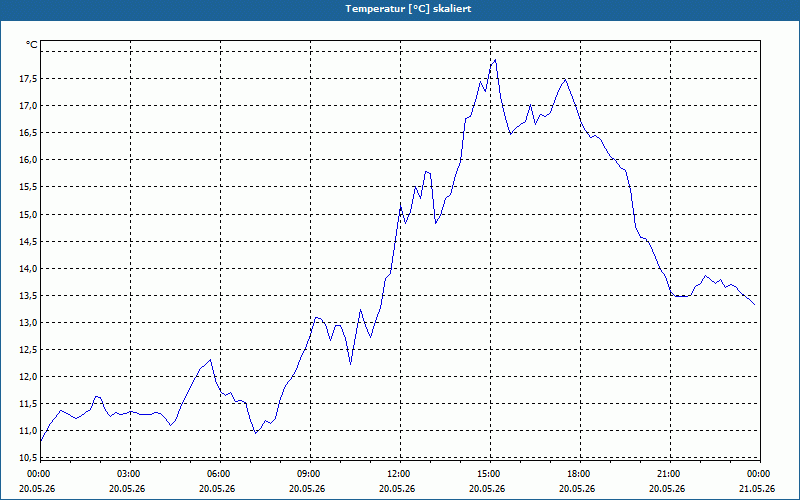Click the 10,5 y-axis value
This screenshot has height=500, width=800.
coord(28,458)
